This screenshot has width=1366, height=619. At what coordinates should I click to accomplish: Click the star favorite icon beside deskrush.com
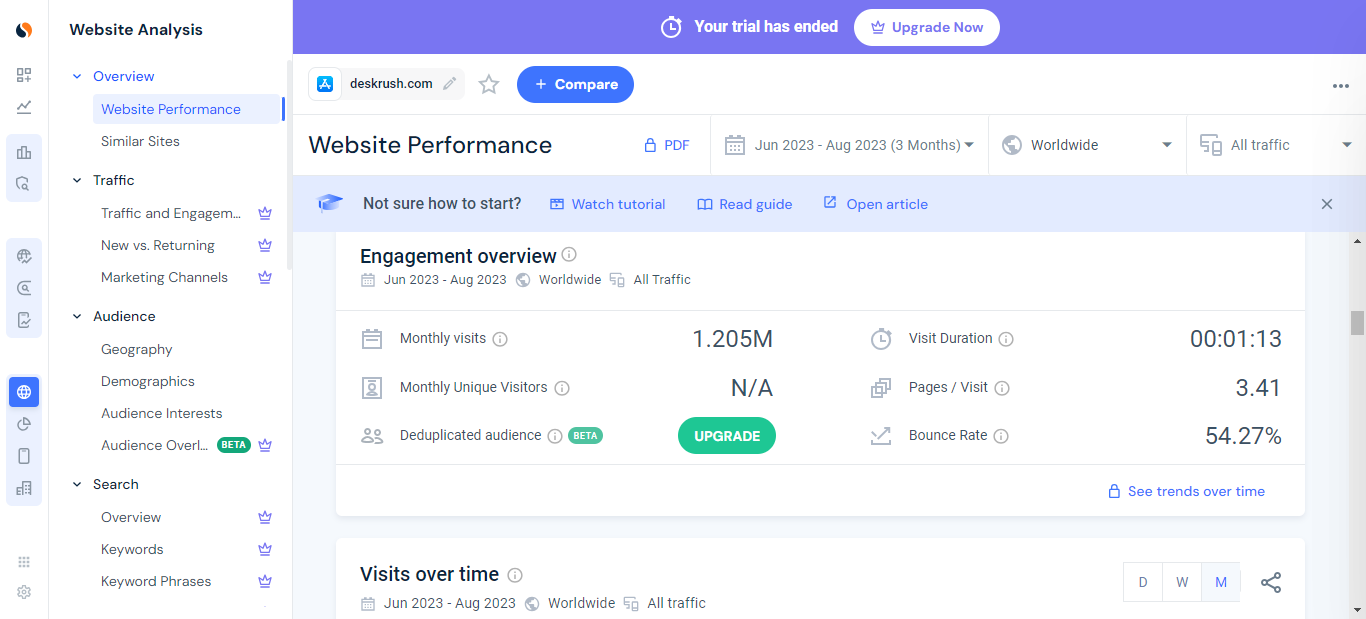click(x=489, y=85)
